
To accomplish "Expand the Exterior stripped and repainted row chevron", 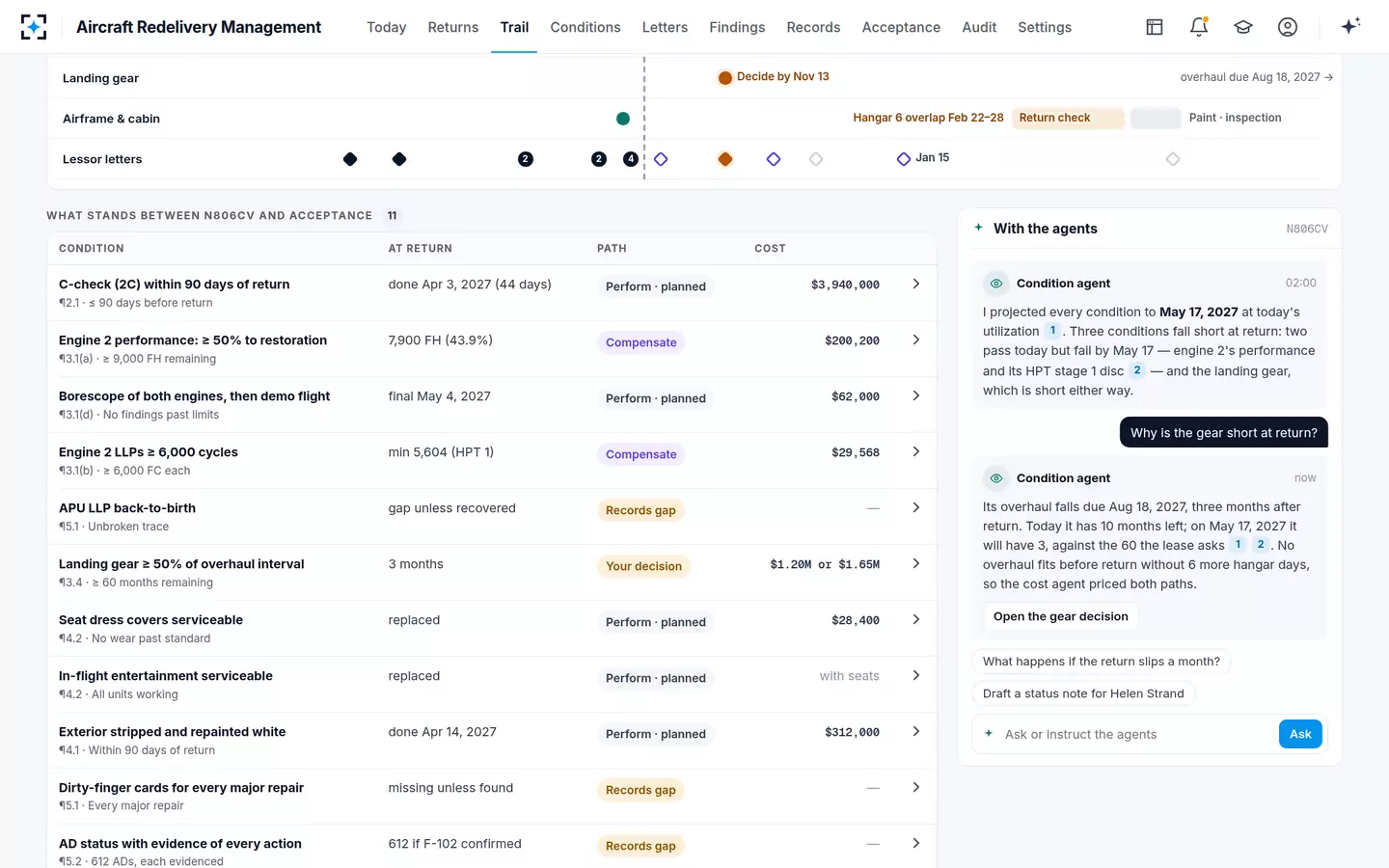I will (916, 732).
